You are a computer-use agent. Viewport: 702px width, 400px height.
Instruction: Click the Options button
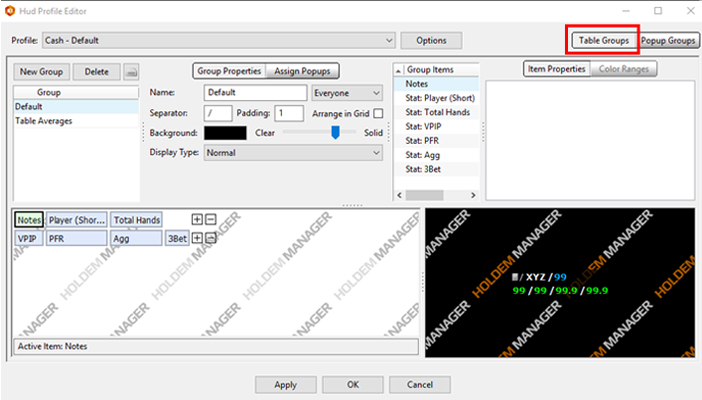point(431,40)
